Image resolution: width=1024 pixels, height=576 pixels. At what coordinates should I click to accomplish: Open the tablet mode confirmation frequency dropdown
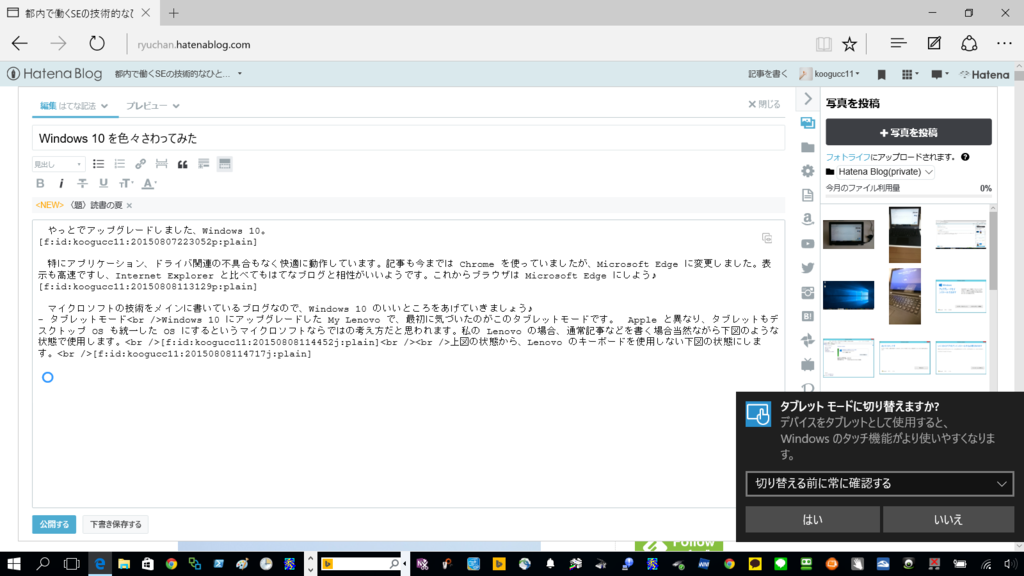[x=879, y=484]
